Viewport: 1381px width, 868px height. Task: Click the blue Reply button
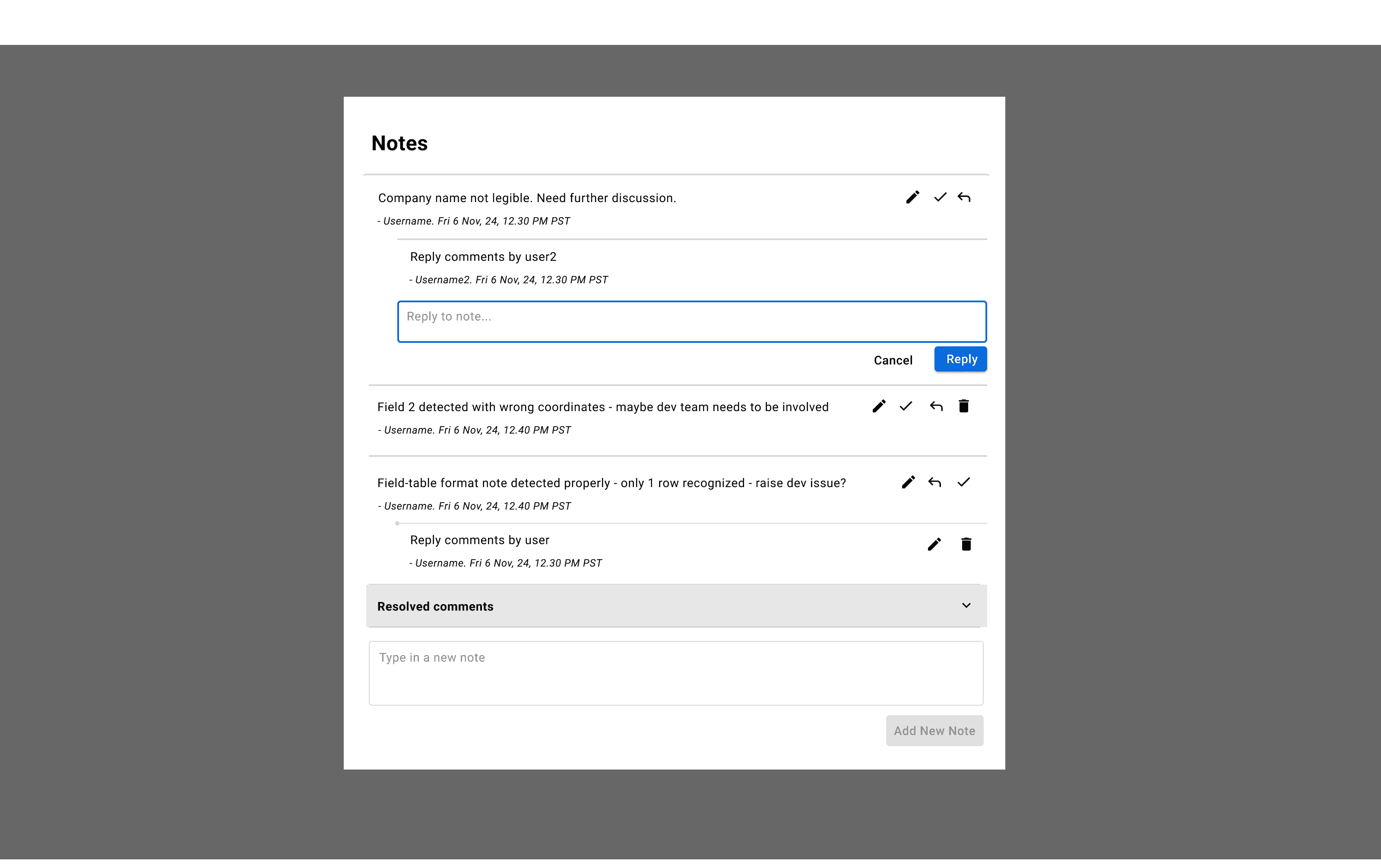tap(961, 359)
